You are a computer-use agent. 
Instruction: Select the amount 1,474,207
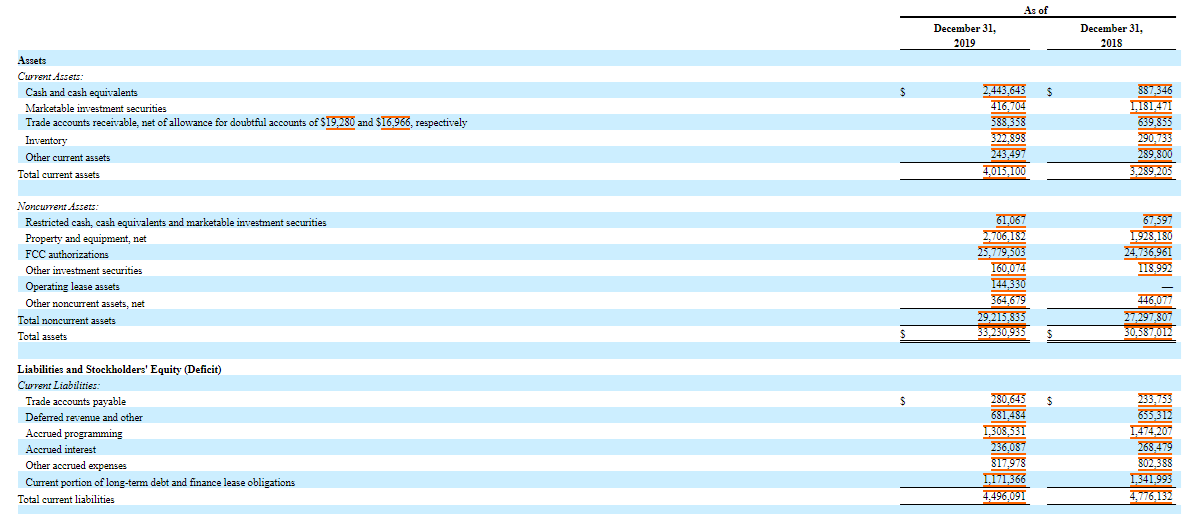(x=1151, y=432)
